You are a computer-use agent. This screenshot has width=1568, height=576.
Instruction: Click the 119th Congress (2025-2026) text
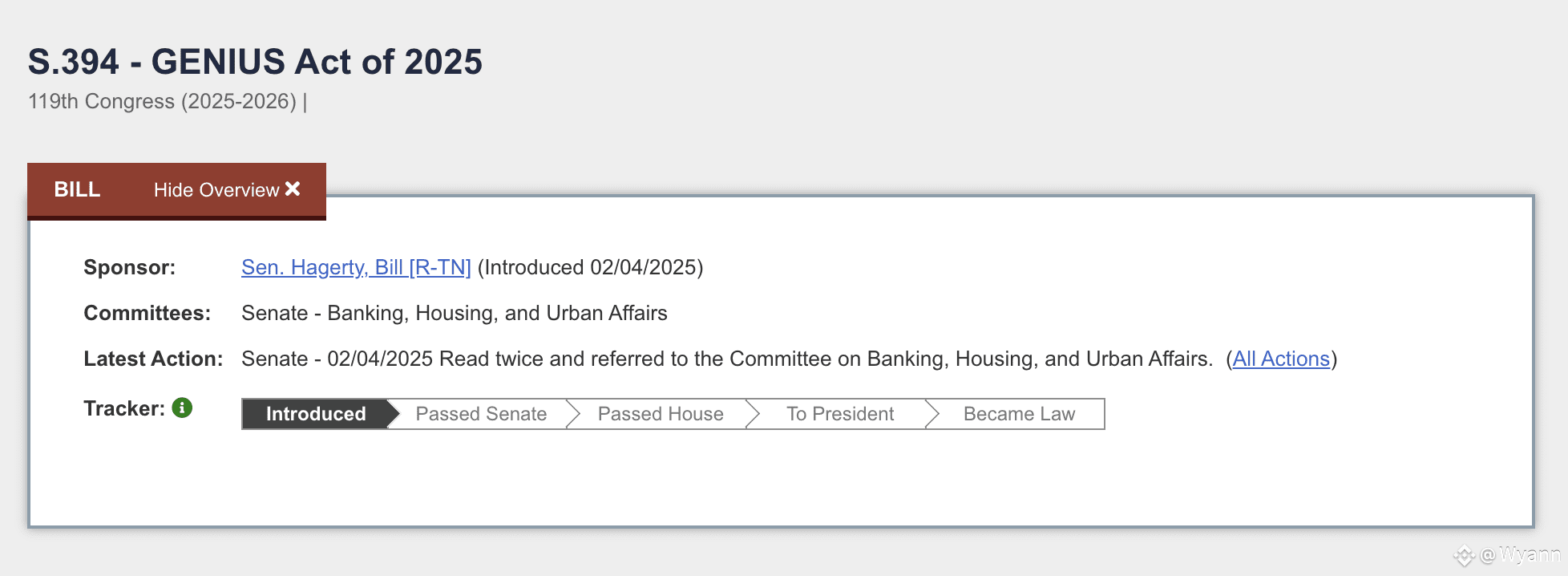coord(162,101)
